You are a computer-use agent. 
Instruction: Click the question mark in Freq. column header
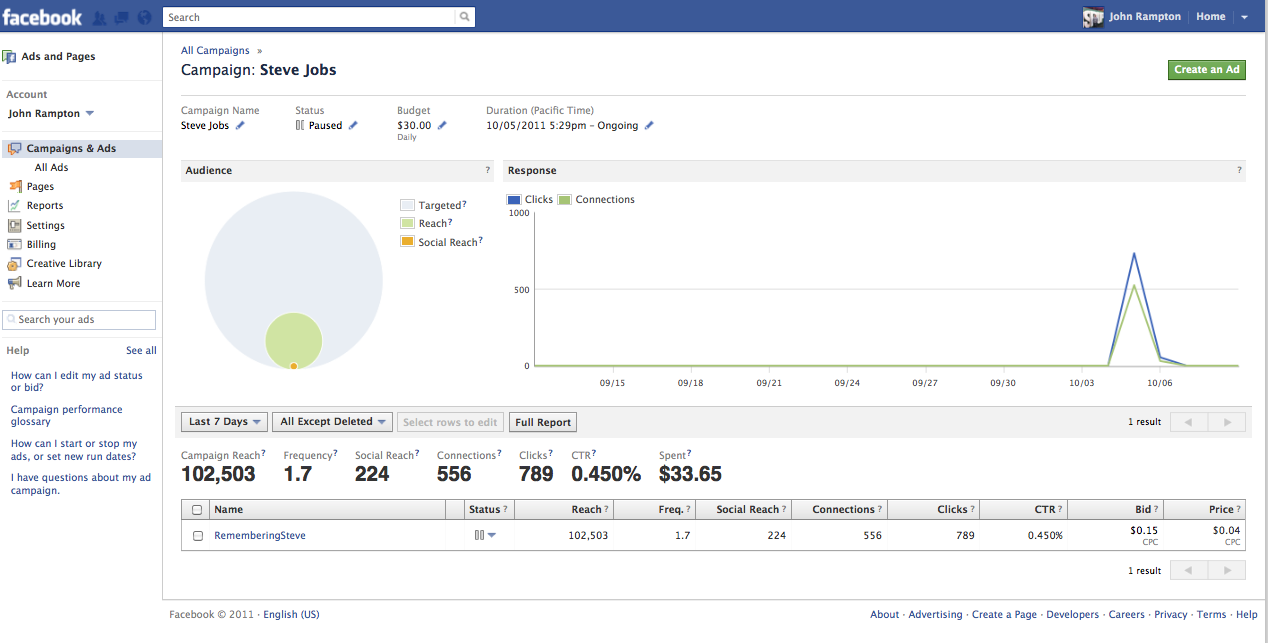[x=688, y=510]
